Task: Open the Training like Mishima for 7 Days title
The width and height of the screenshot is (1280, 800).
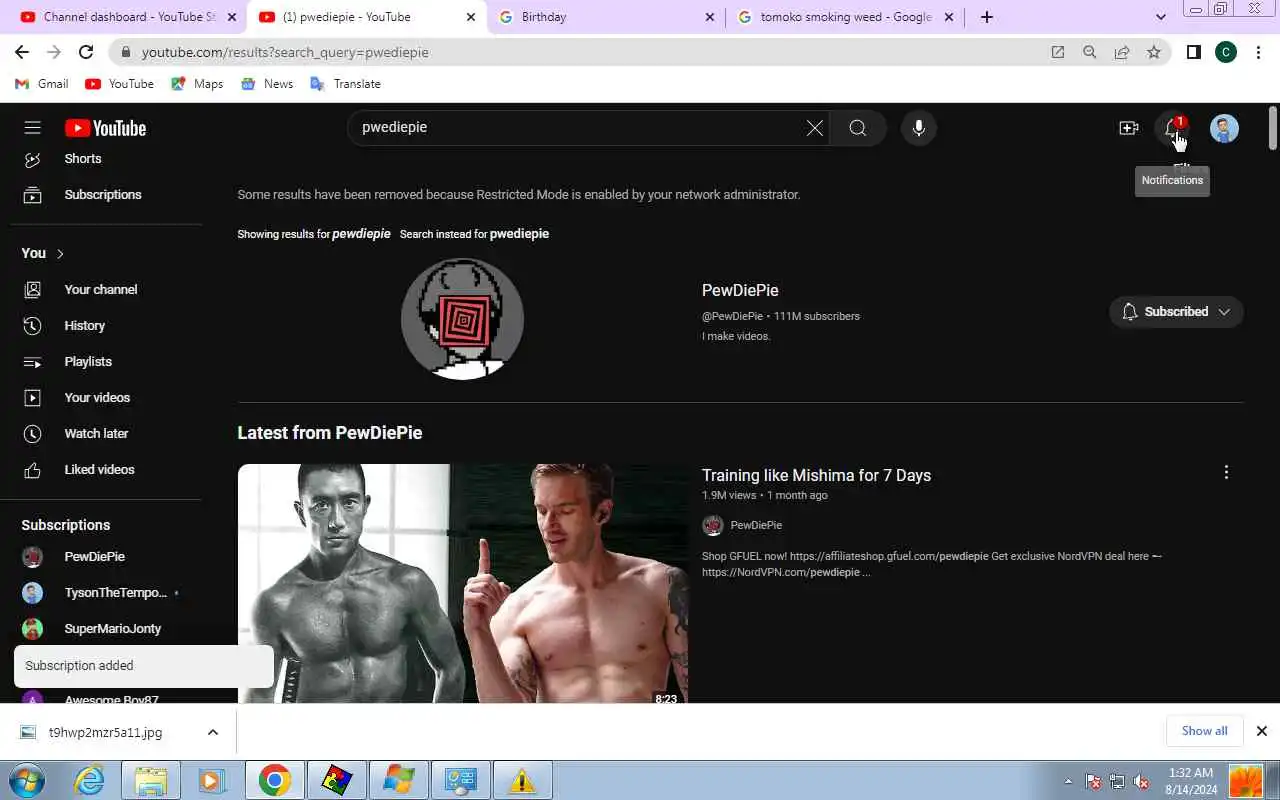Action: tap(816, 476)
